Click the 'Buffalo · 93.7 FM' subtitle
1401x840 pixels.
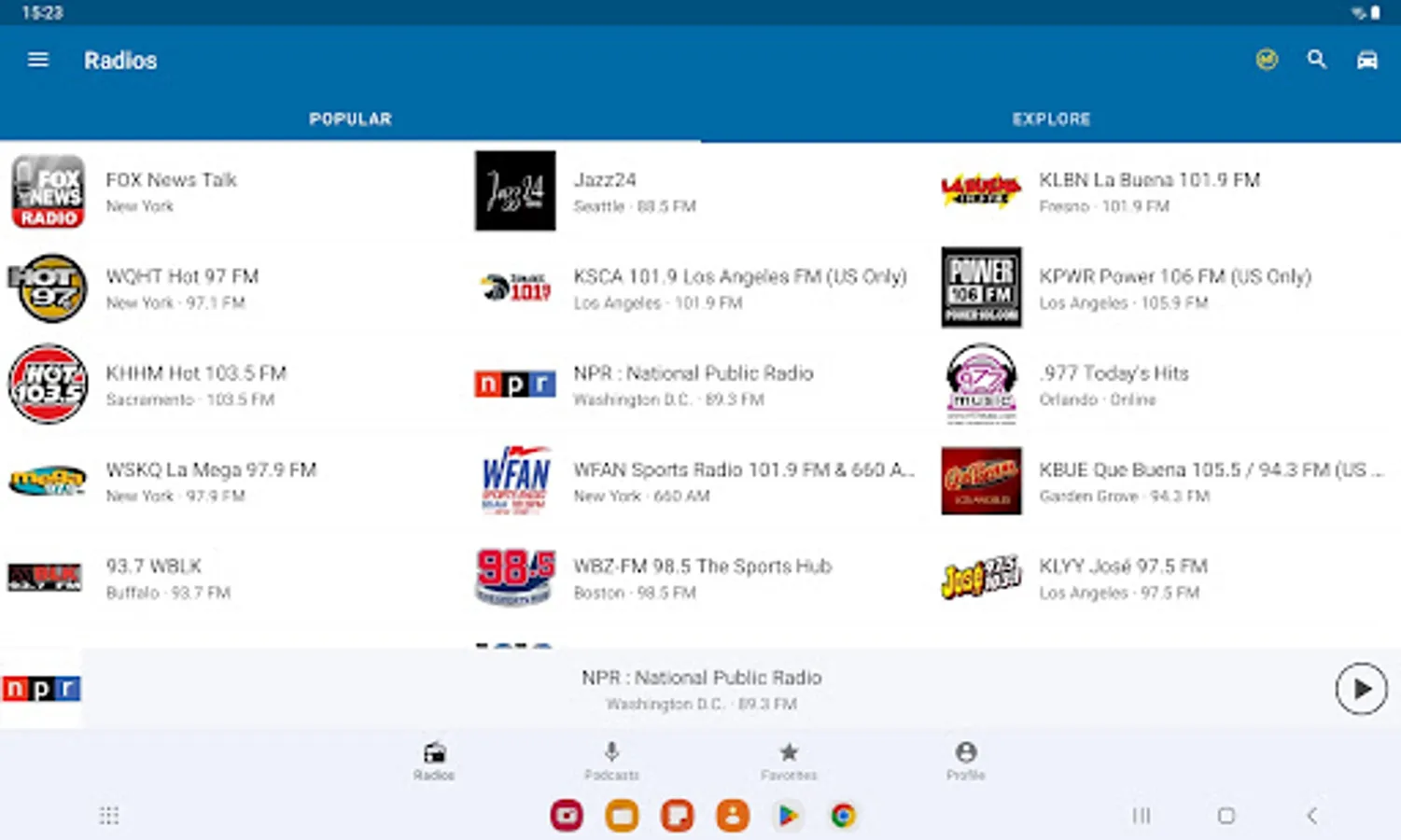pos(168,593)
